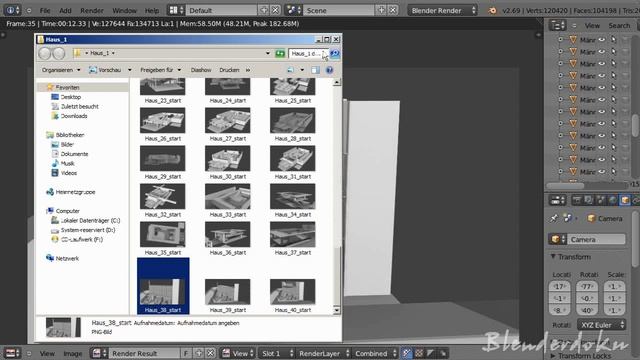Open the address bar history dropdown arrow
The height and width of the screenshot is (360, 640).
268,53
